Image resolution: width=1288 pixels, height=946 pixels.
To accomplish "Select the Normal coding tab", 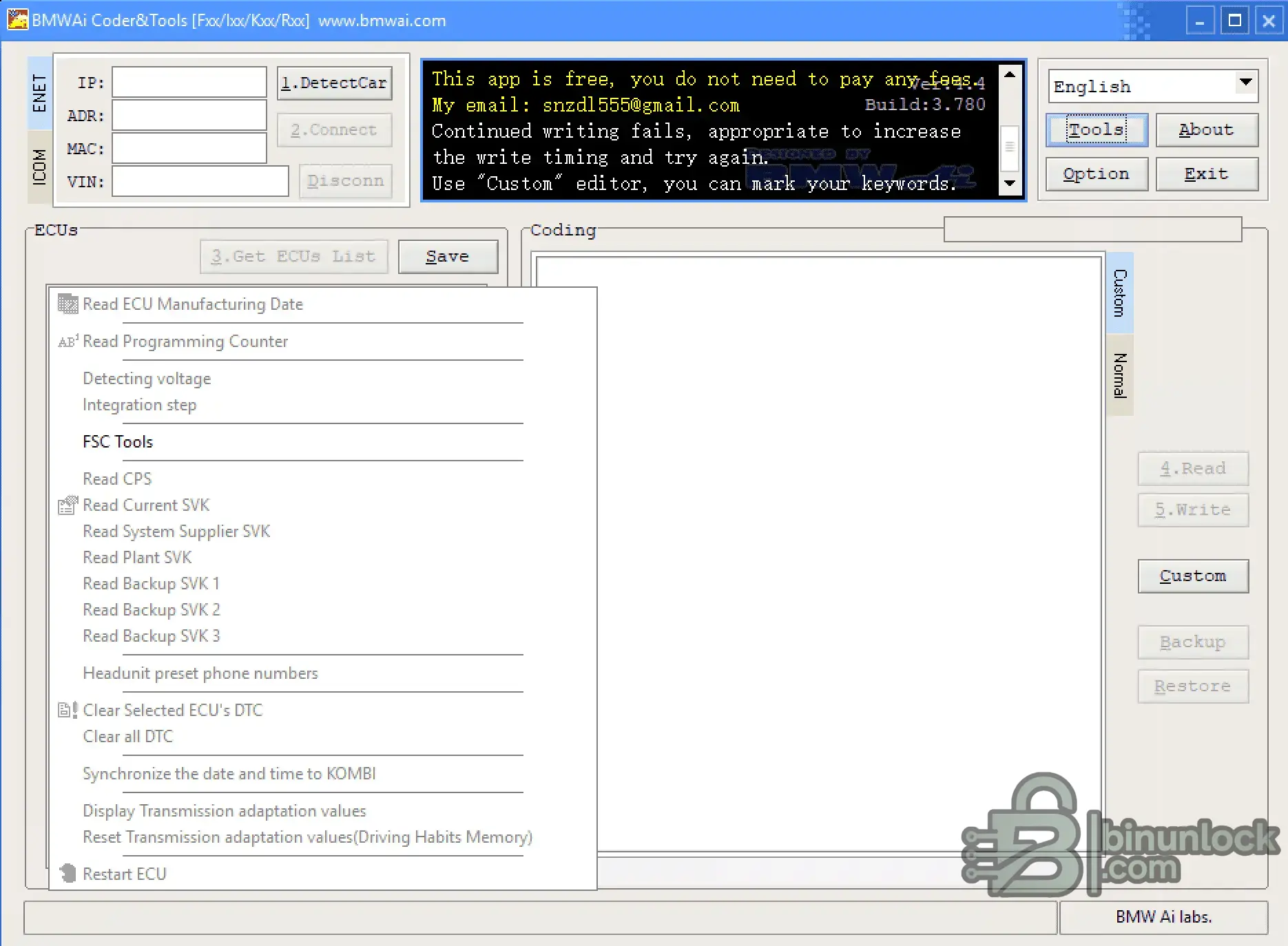I will (1120, 375).
